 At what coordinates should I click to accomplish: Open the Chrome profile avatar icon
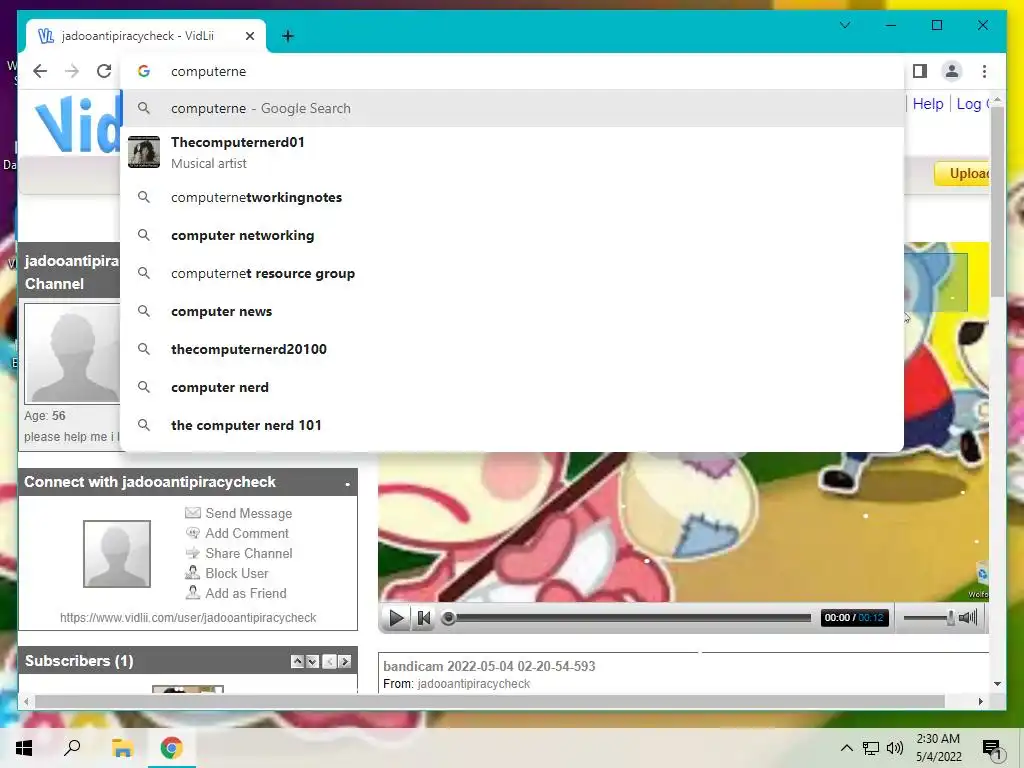tap(952, 71)
